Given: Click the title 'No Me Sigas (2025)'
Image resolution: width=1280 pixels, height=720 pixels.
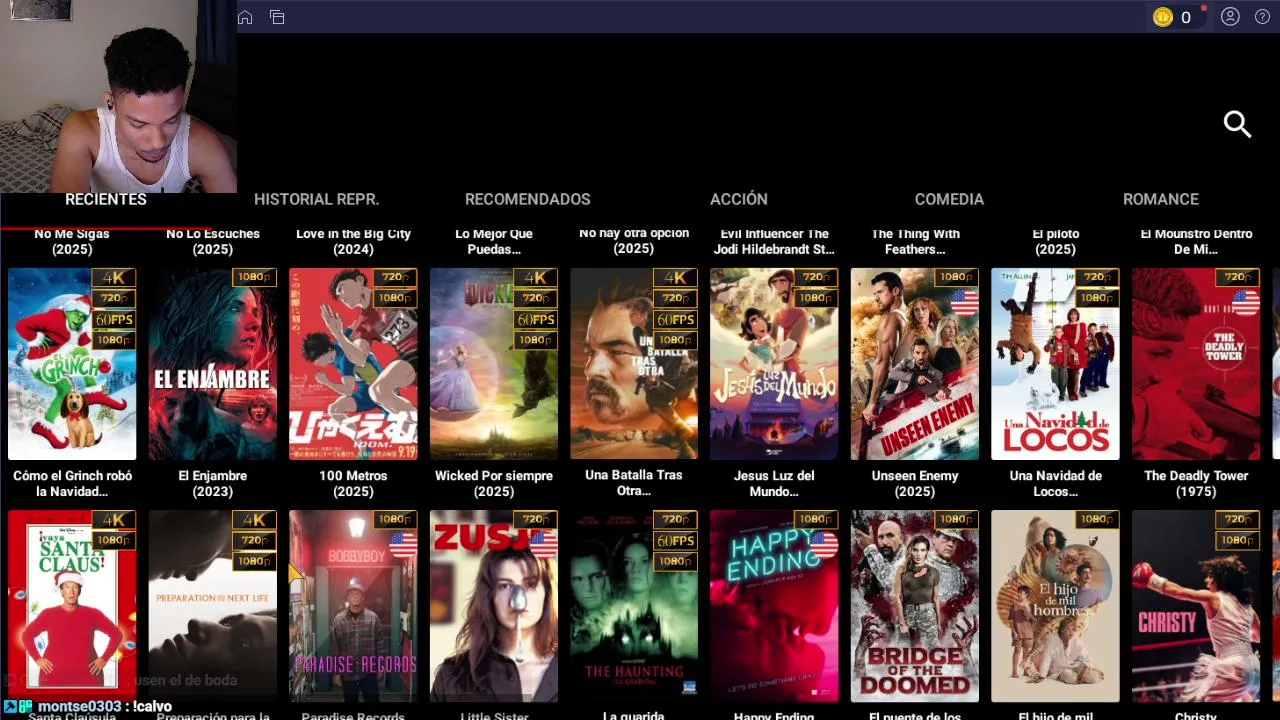Looking at the screenshot, I should tap(72, 241).
